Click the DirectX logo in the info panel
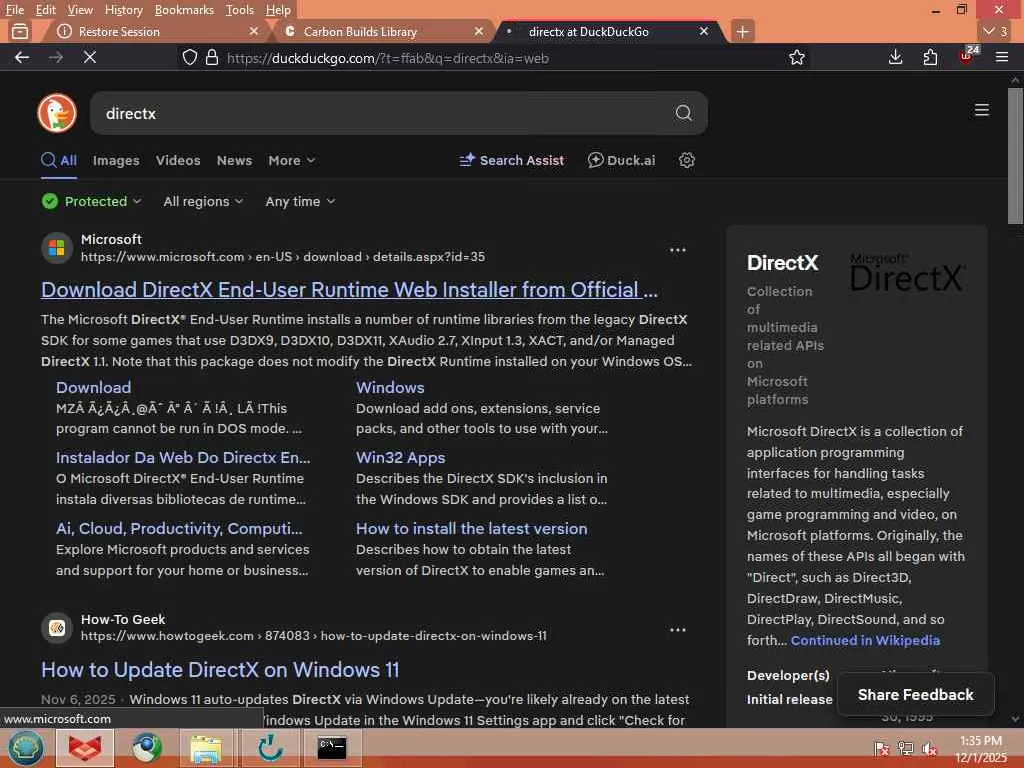1024x768 pixels. pyautogui.click(x=907, y=272)
